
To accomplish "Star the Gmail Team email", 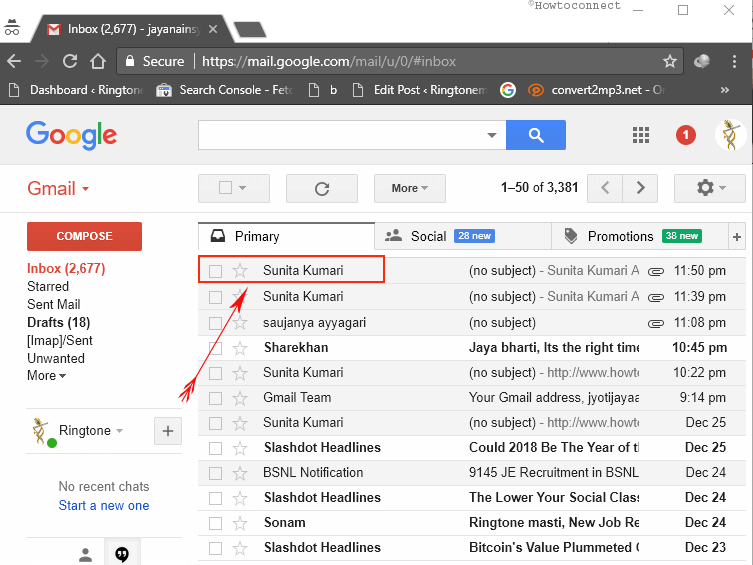I will [240, 398].
